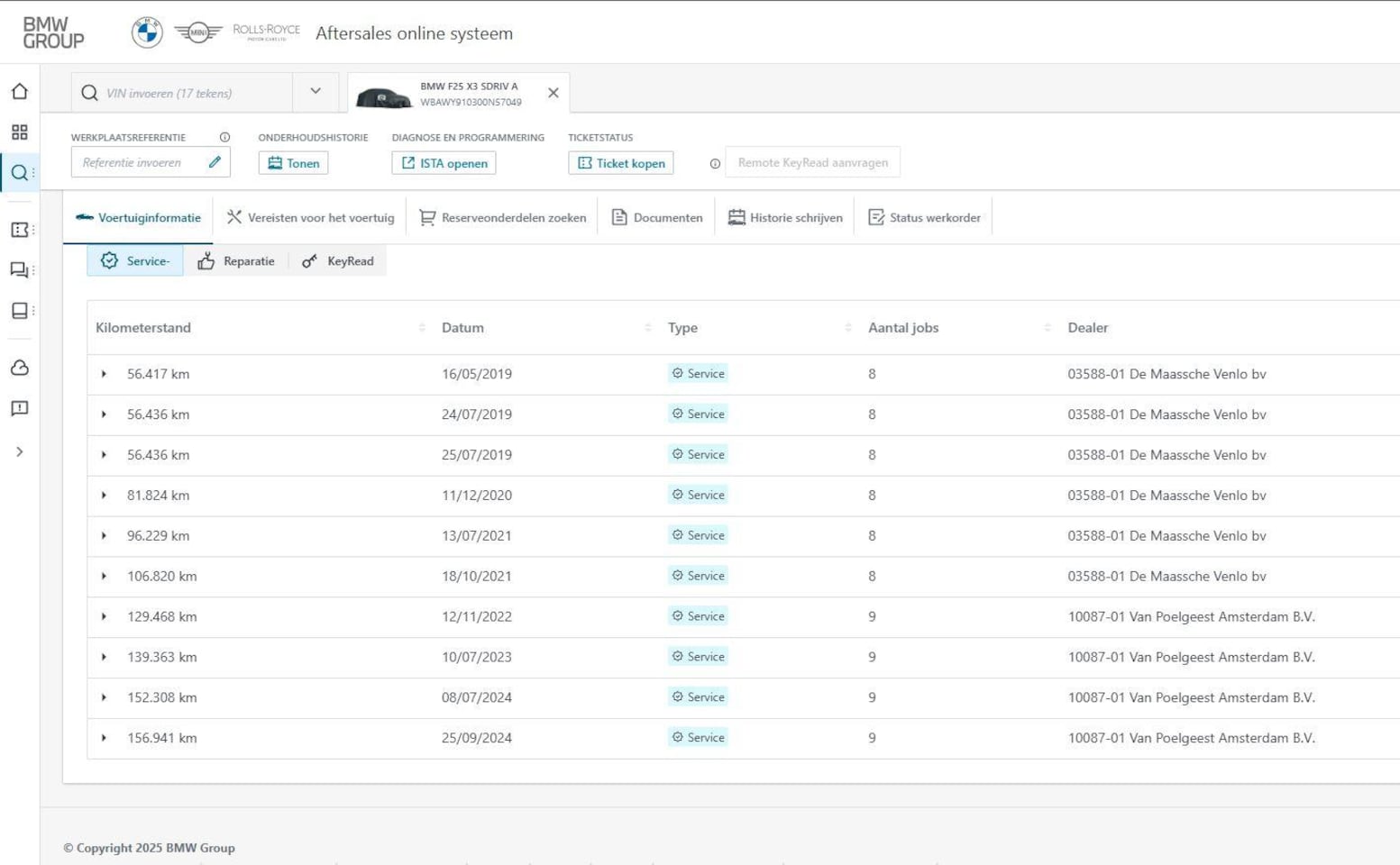Expand the 96.229 km row
This screenshot has height=865, width=1400.
pos(104,536)
